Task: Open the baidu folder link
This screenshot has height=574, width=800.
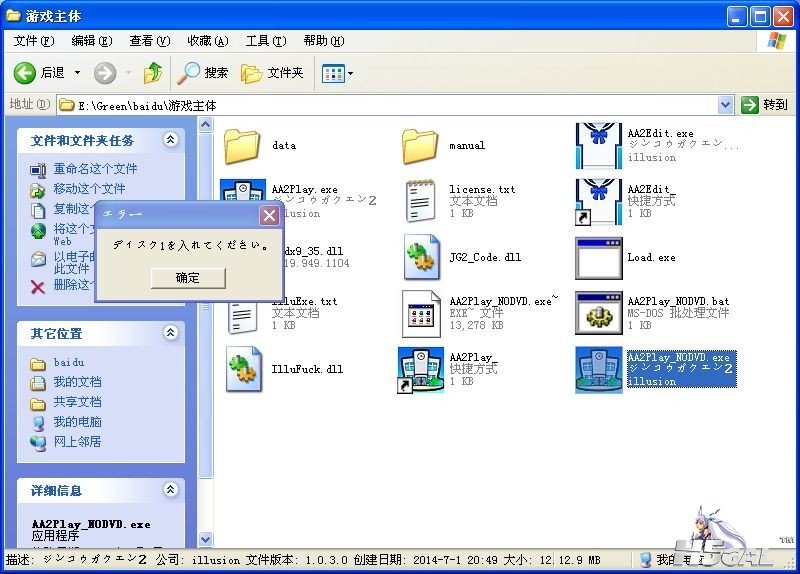Action: point(69,363)
